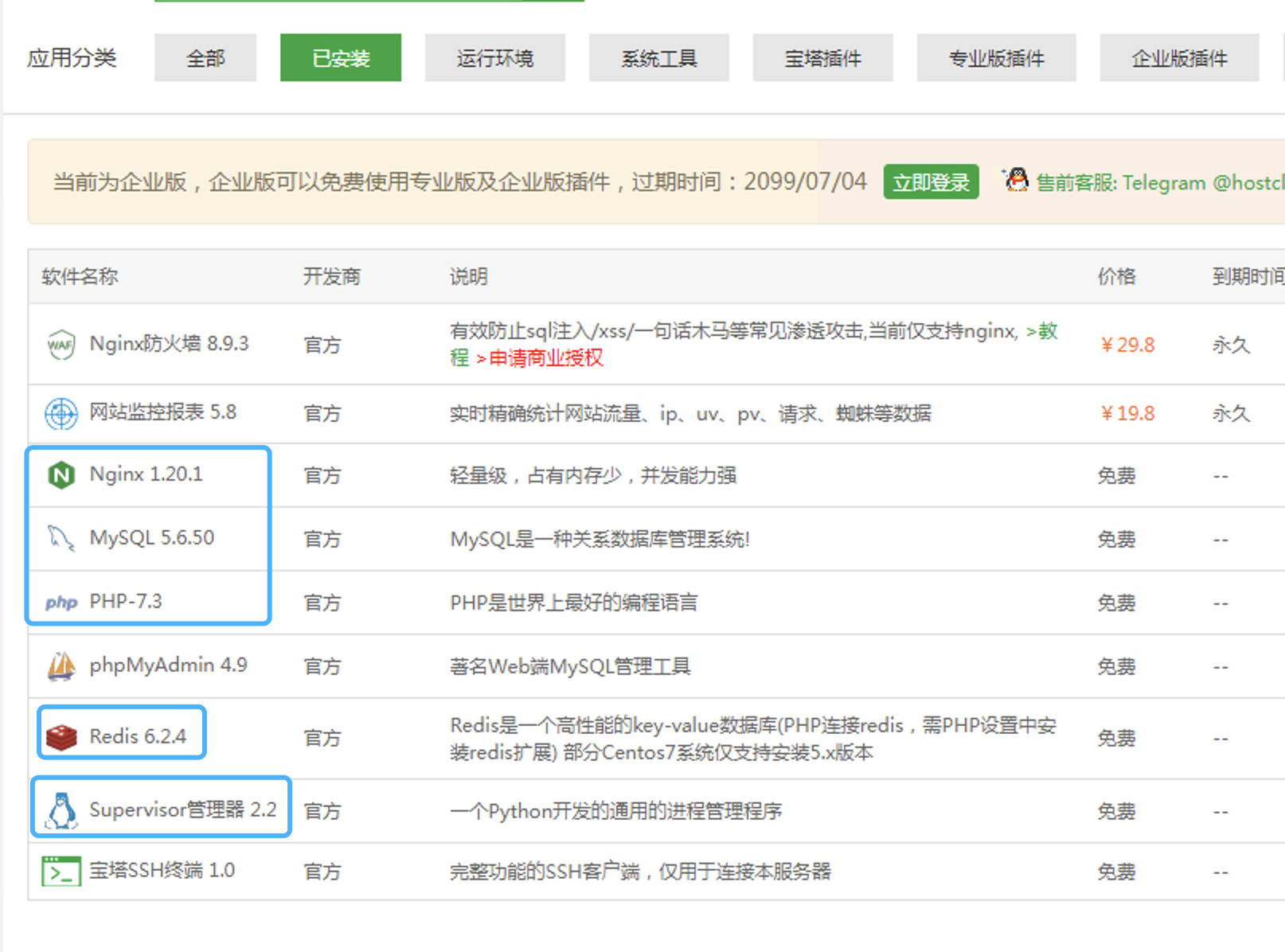Open the 企业版插件 category tab
The height and width of the screenshot is (952, 1285).
point(1180,57)
